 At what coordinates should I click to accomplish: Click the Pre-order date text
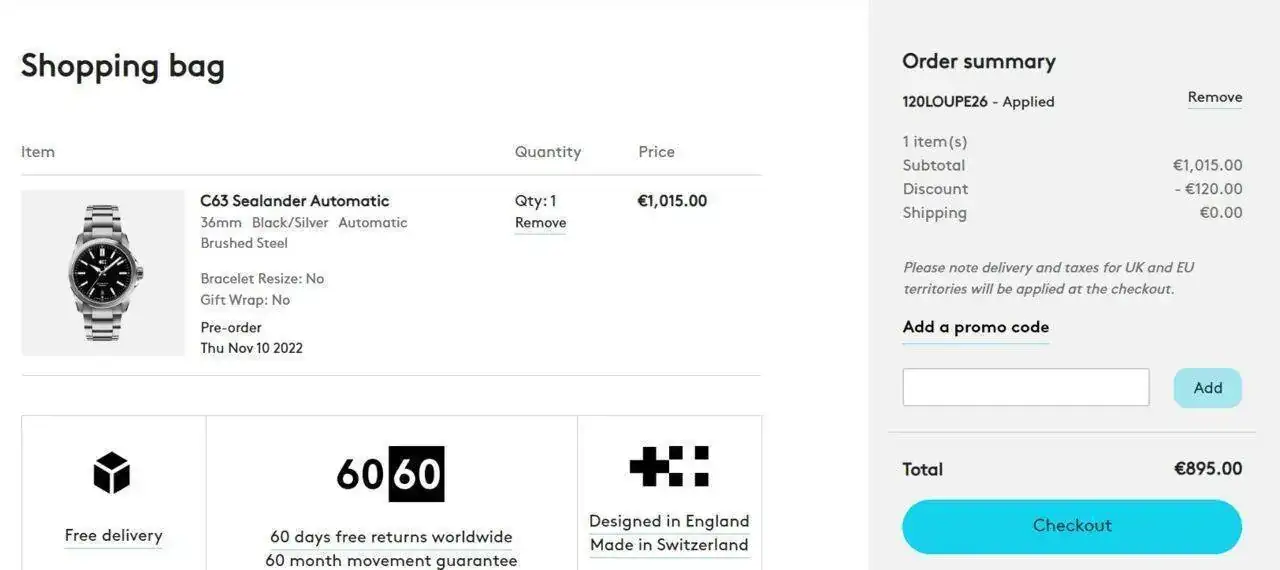tap(251, 348)
